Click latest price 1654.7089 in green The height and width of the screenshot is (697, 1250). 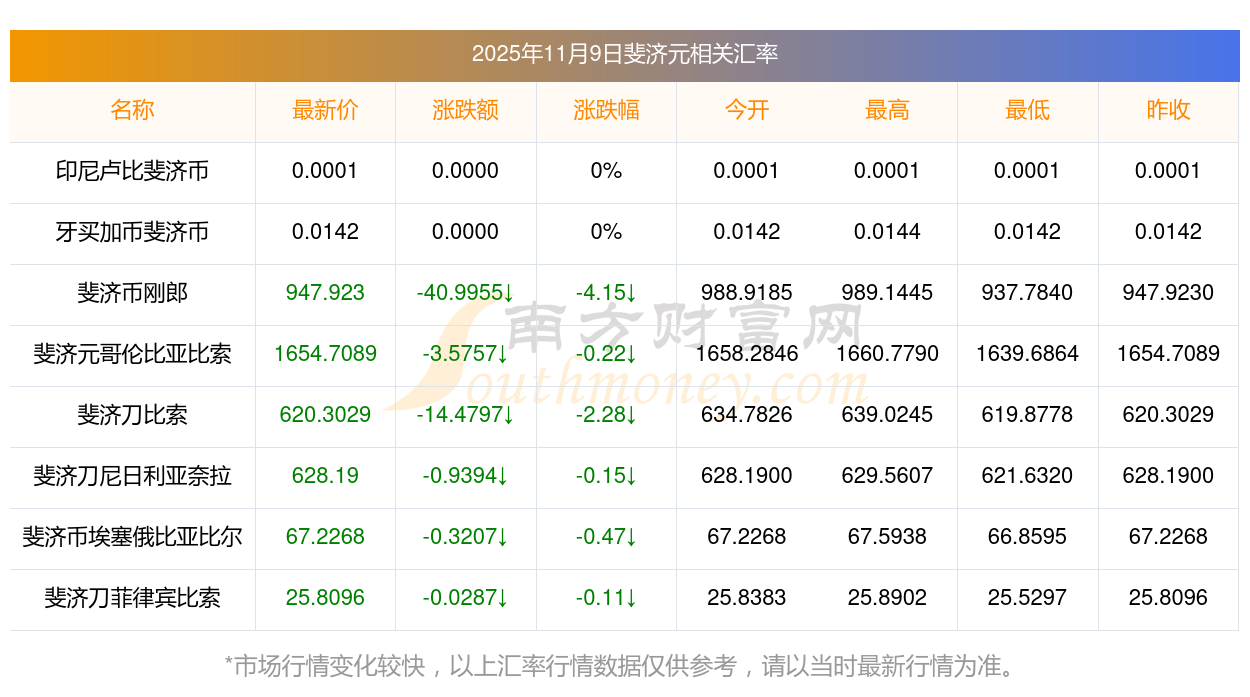(x=325, y=354)
